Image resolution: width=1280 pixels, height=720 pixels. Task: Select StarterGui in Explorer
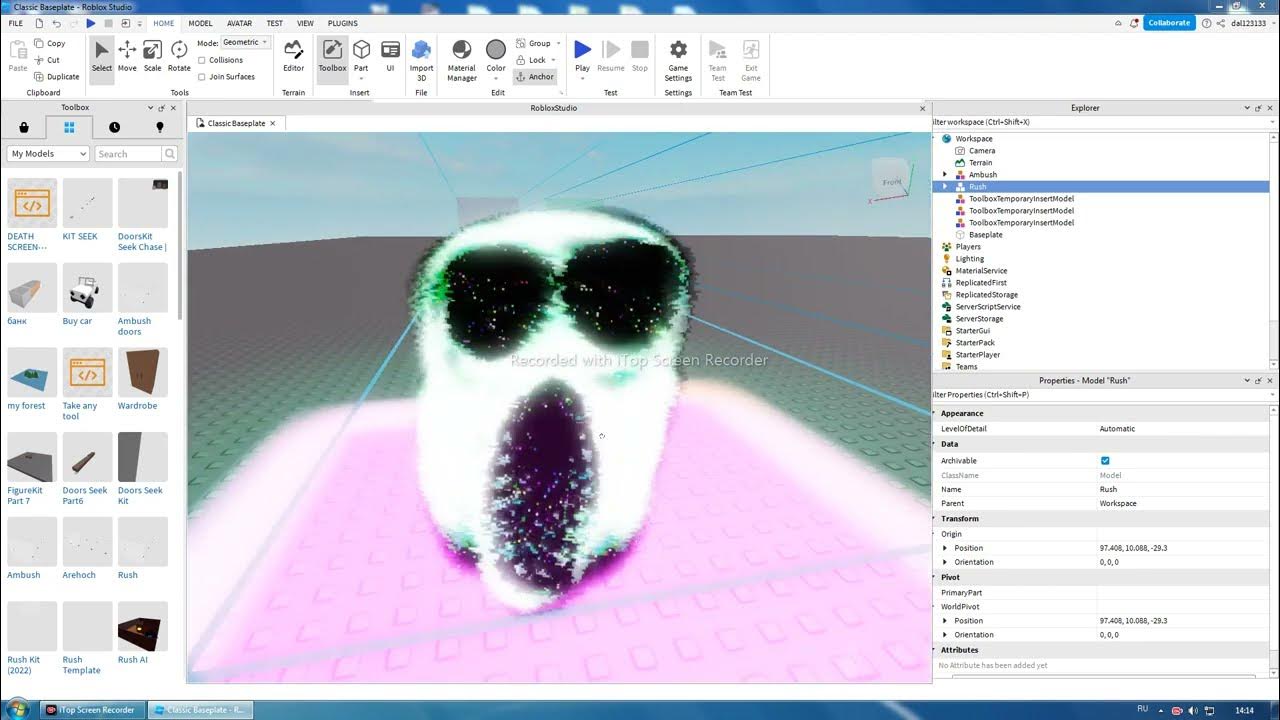tap(972, 331)
